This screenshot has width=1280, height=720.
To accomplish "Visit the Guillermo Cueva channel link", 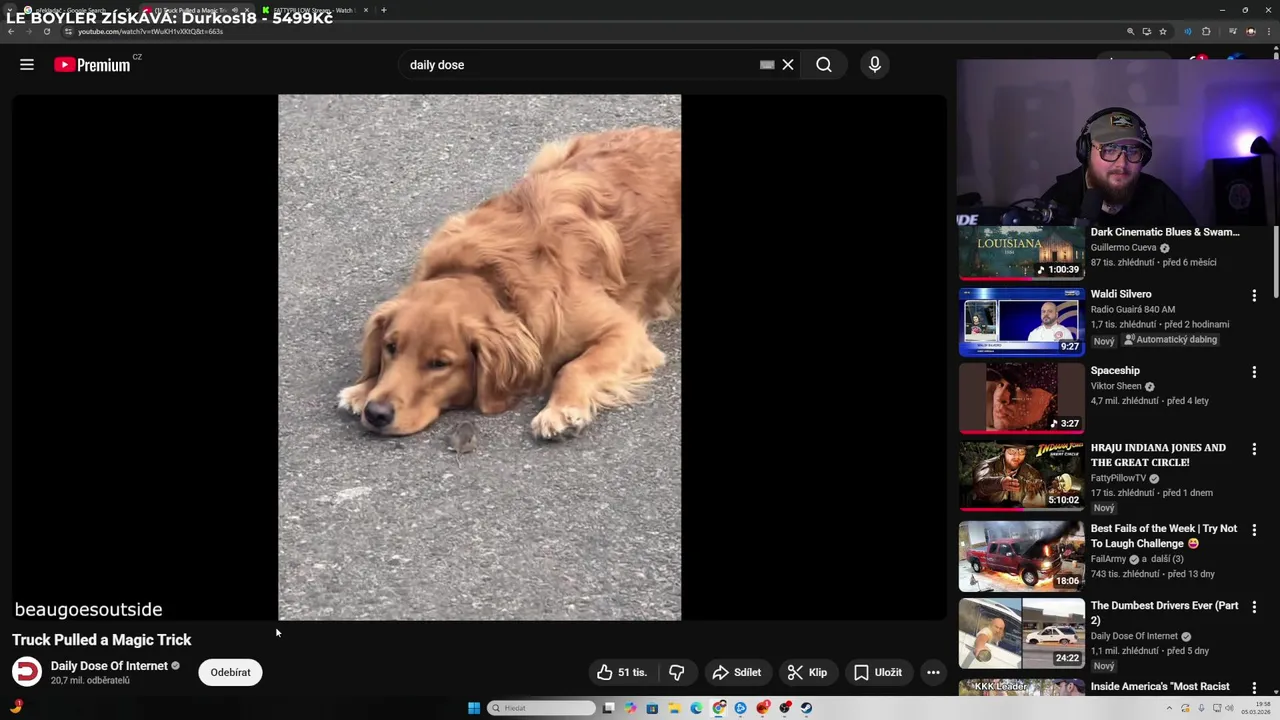I will (x=1123, y=248).
